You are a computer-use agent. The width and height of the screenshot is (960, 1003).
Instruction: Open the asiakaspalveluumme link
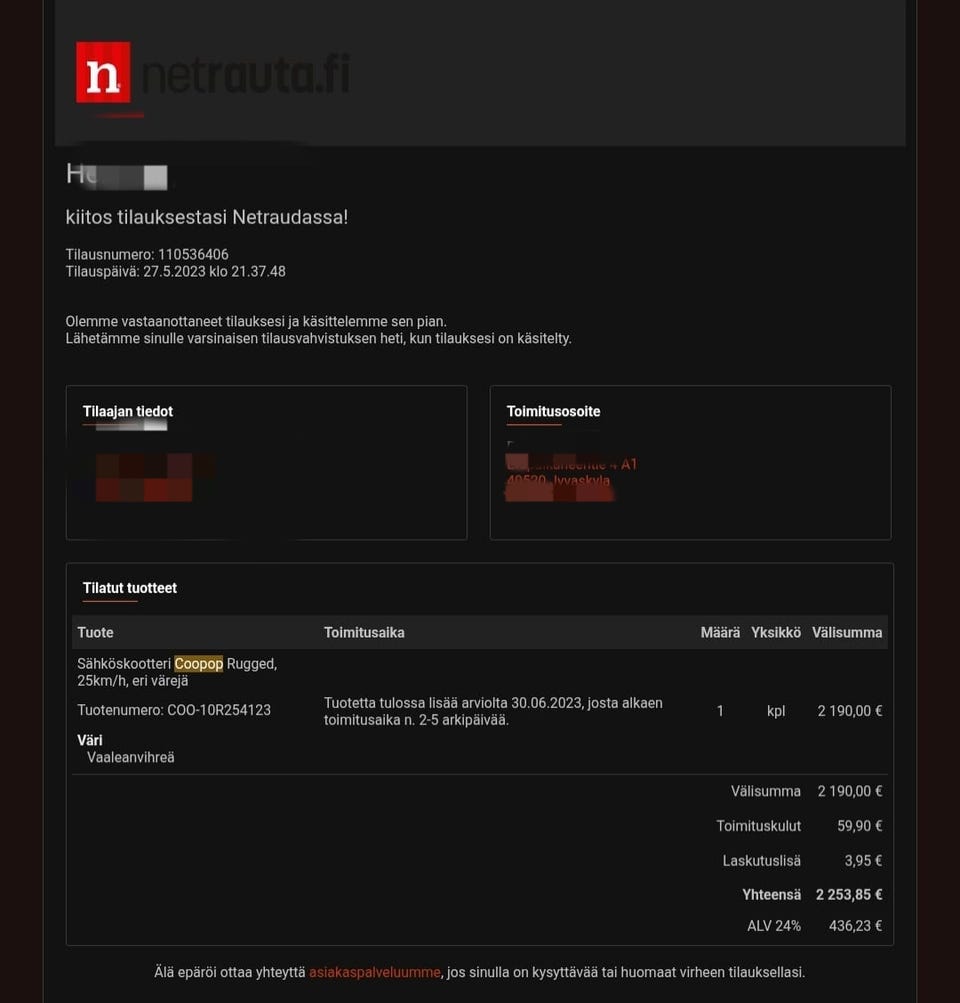pyautogui.click(x=375, y=972)
